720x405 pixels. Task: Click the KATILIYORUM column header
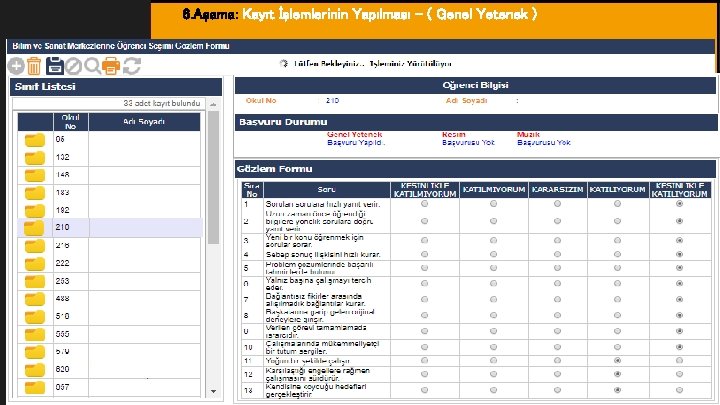(x=618, y=190)
